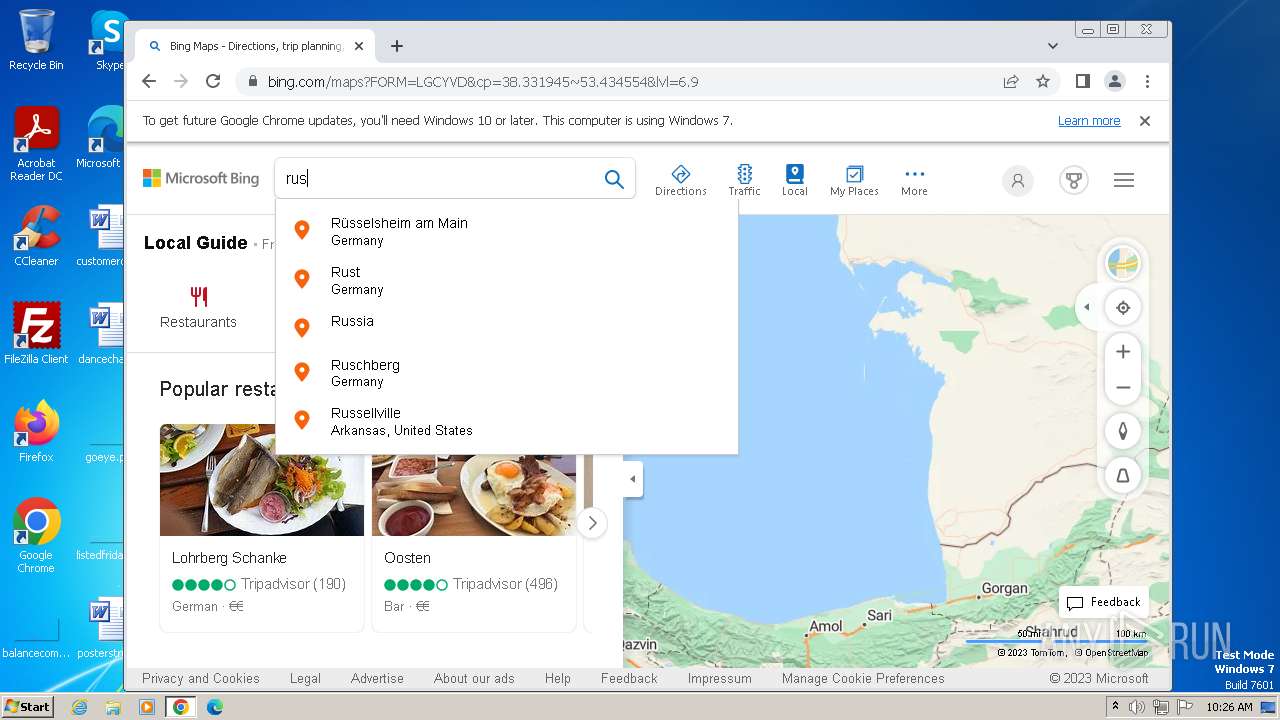Image resolution: width=1280 pixels, height=720 pixels.
Task: Open Lohrberg Schanke restaurant photo
Action: click(x=262, y=480)
